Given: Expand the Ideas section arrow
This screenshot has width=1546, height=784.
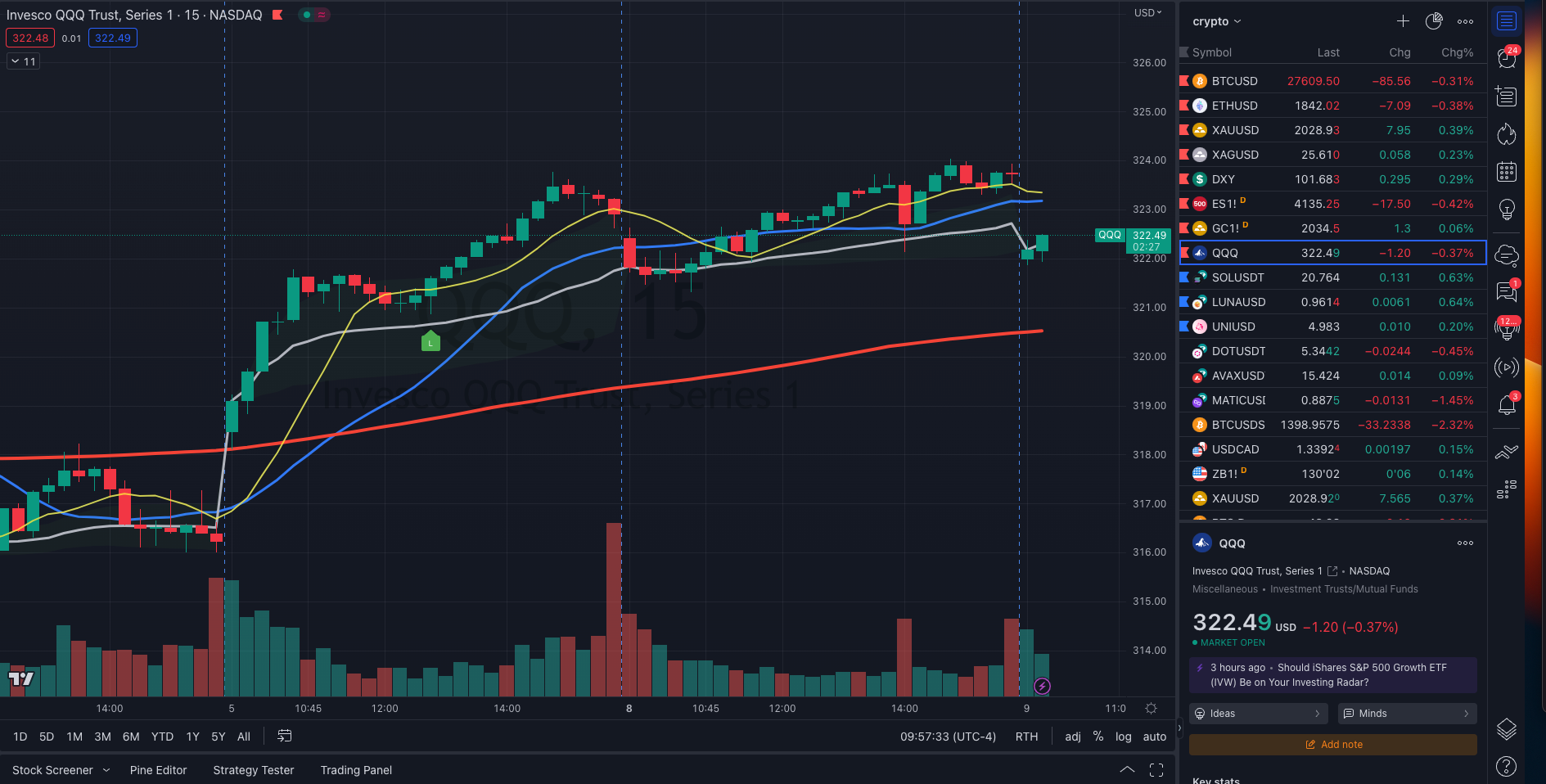Looking at the screenshot, I should 1317,714.
